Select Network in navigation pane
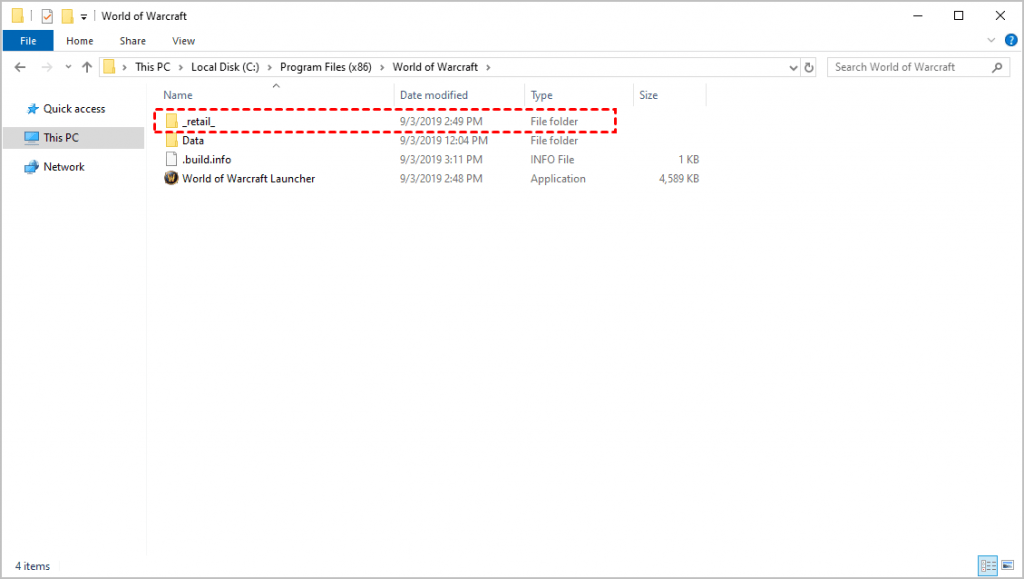 coord(64,167)
